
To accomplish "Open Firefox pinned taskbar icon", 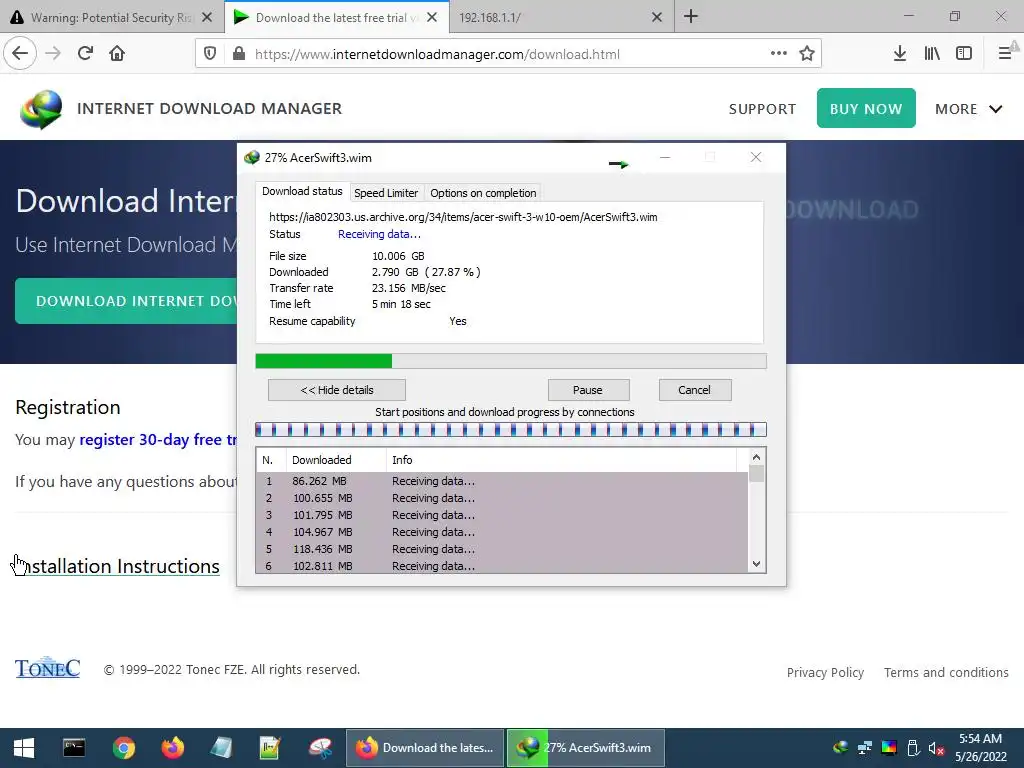I will point(173,748).
